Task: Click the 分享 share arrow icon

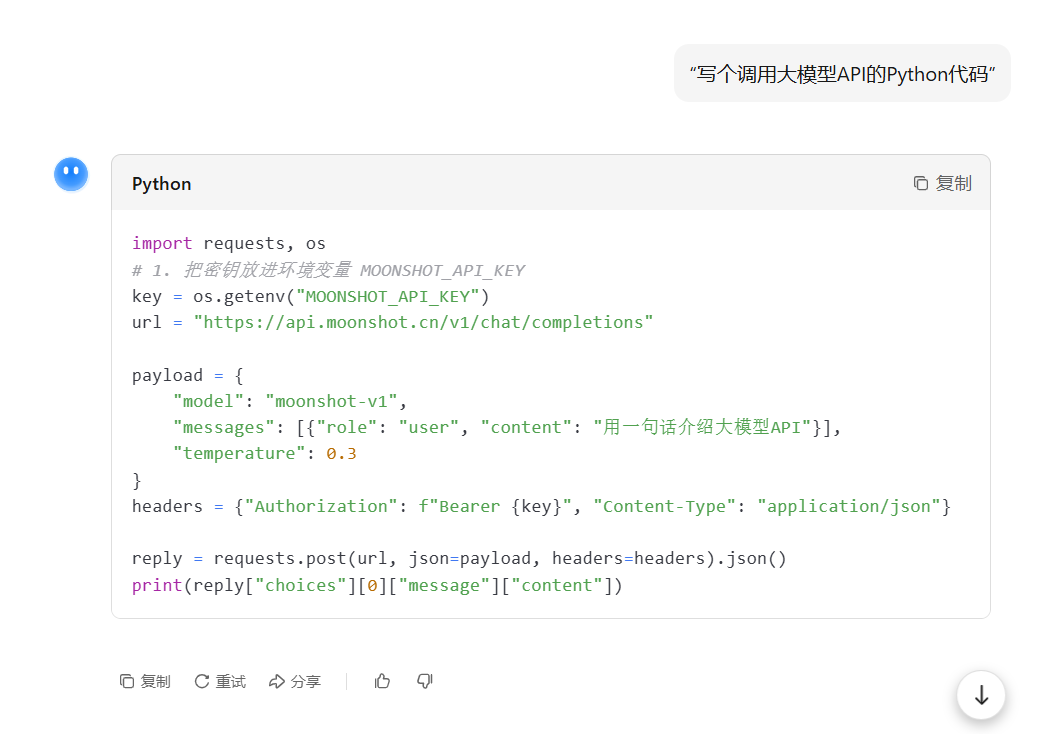Action: (x=277, y=681)
